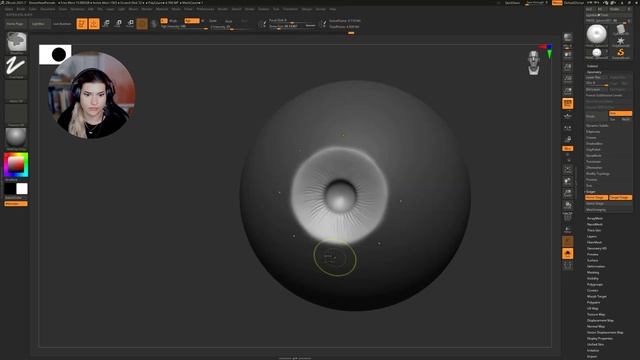Viewport: 640px width, 360px height.
Task: Collapse the Geometry subpalette
Action: tap(594, 72)
